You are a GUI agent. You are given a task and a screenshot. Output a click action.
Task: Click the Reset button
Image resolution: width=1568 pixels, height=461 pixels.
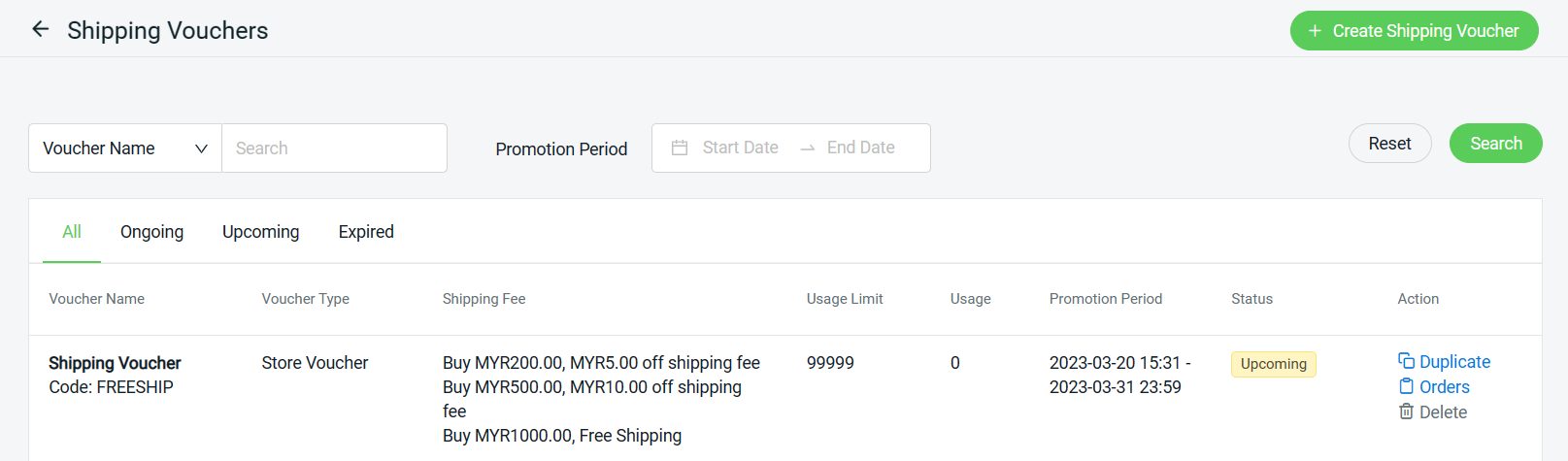click(1389, 144)
